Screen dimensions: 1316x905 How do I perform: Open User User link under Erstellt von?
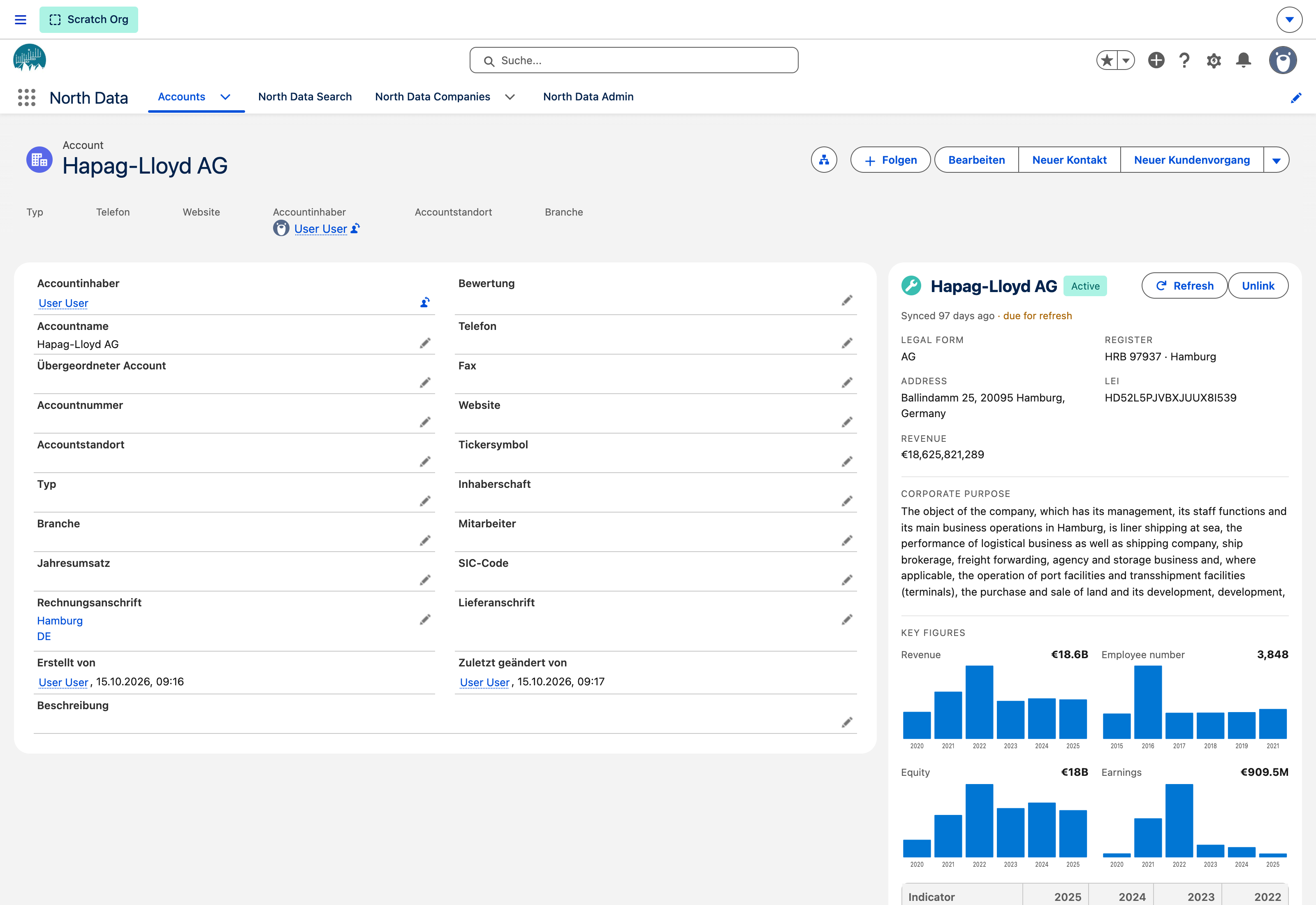pos(63,682)
